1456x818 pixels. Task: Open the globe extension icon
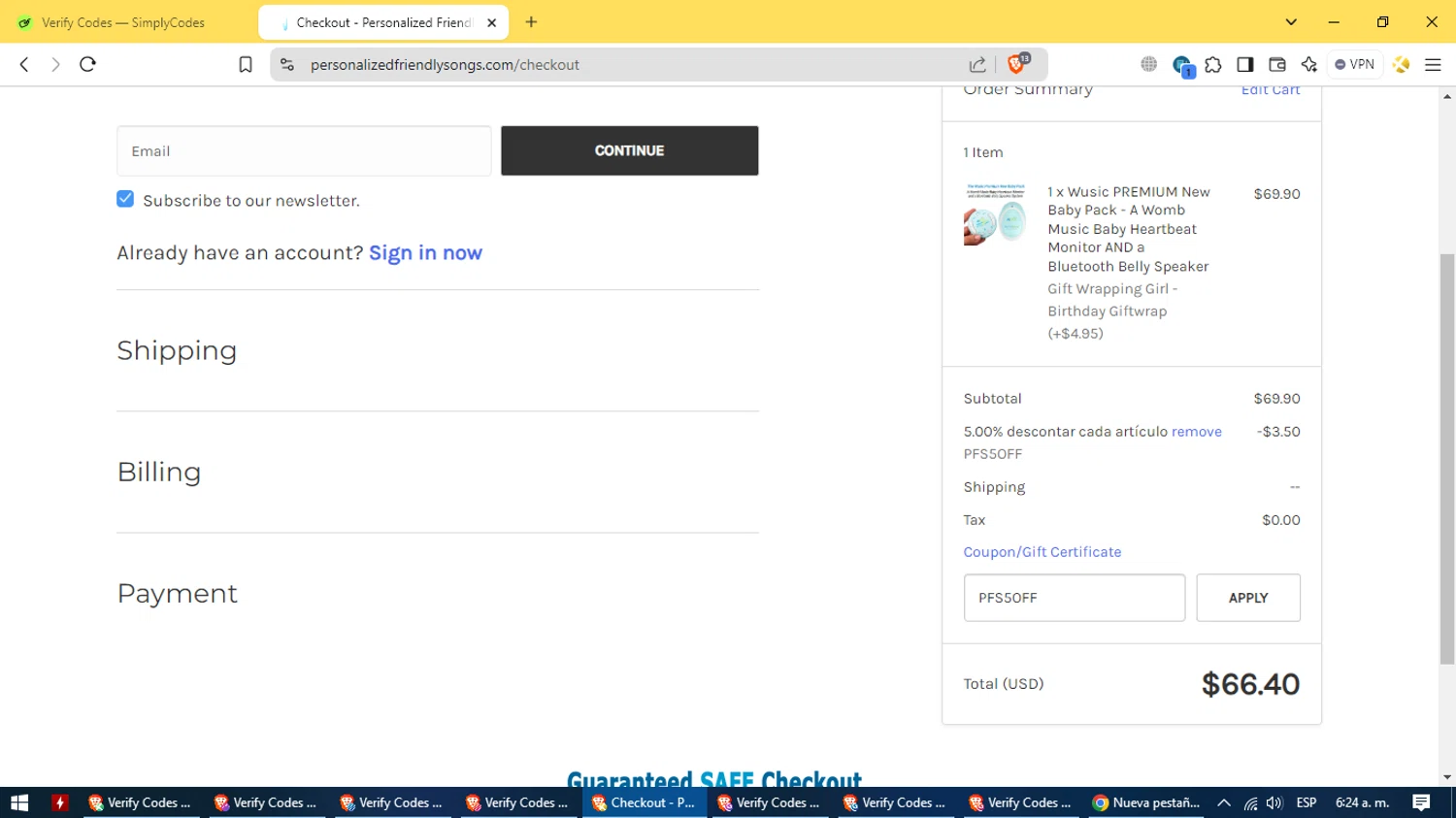pyautogui.click(x=1148, y=64)
